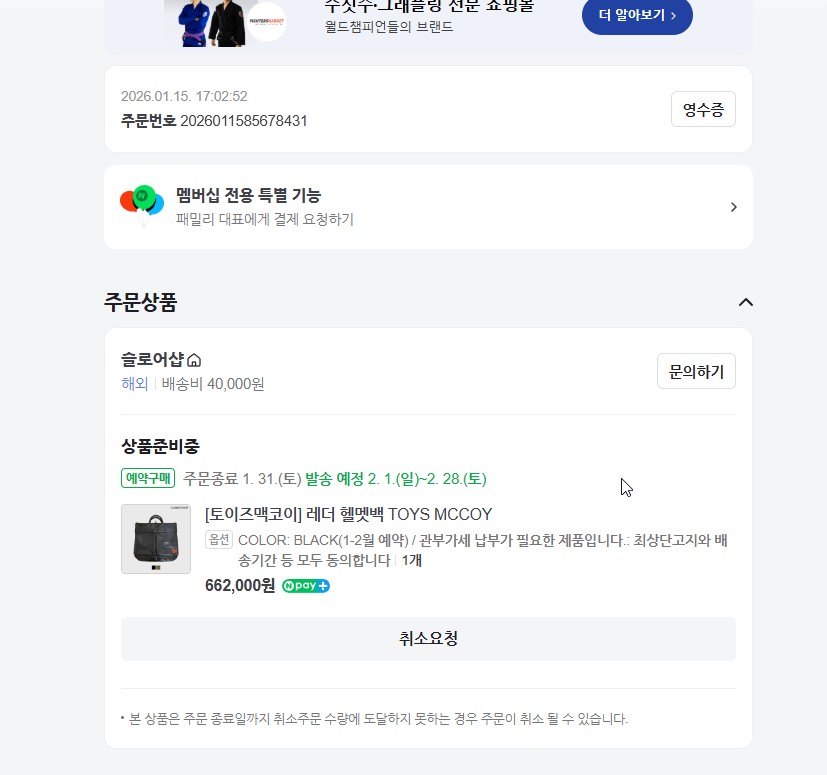Request cancellation with 취소요청 button
The height and width of the screenshot is (775, 827).
(x=428, y=639)
